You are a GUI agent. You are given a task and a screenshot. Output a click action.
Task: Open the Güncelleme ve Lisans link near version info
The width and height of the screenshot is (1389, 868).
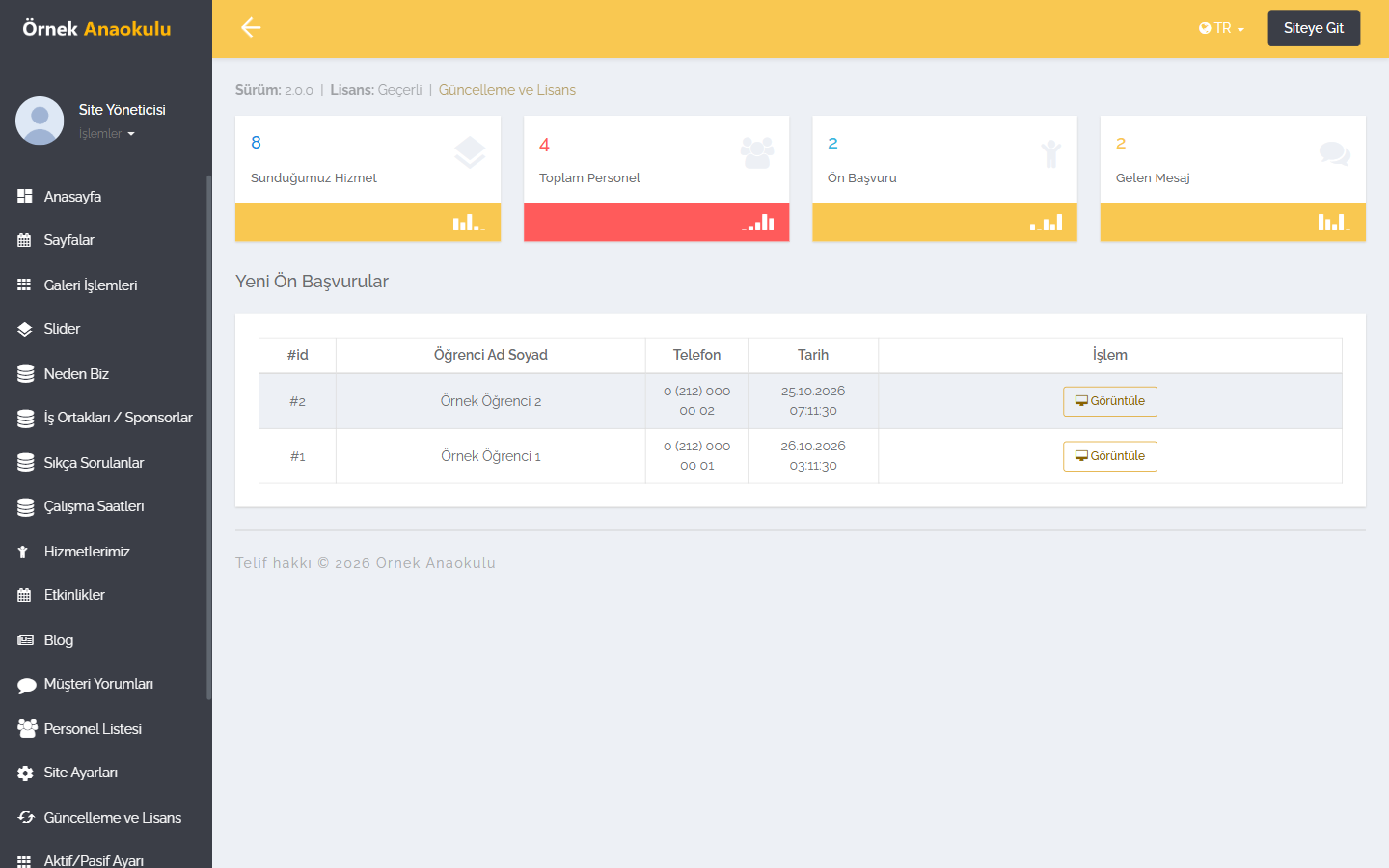[507, 90]
